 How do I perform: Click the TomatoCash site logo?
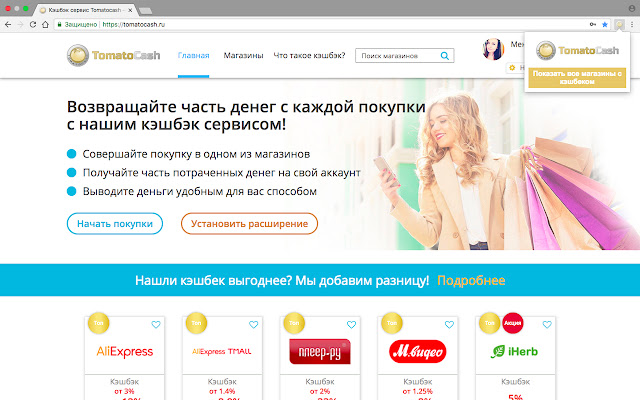coord(113,55)
